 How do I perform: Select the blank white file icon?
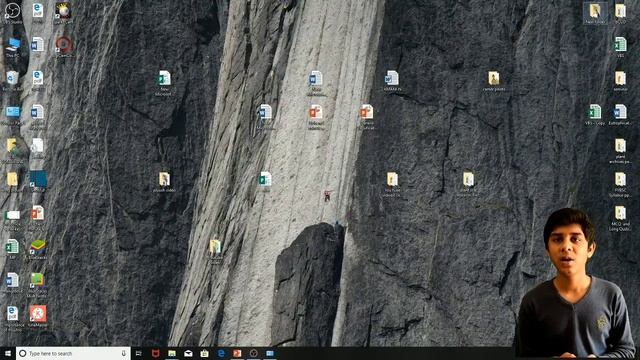click(37, 146)
